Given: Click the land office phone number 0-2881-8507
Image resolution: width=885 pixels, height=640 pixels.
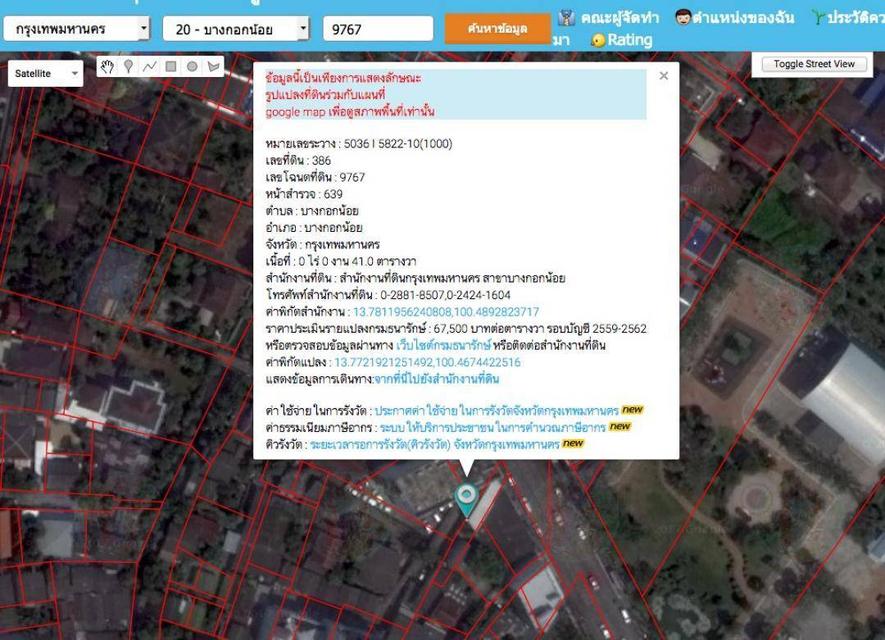Looking at the screenshot, I should [413, 295].
